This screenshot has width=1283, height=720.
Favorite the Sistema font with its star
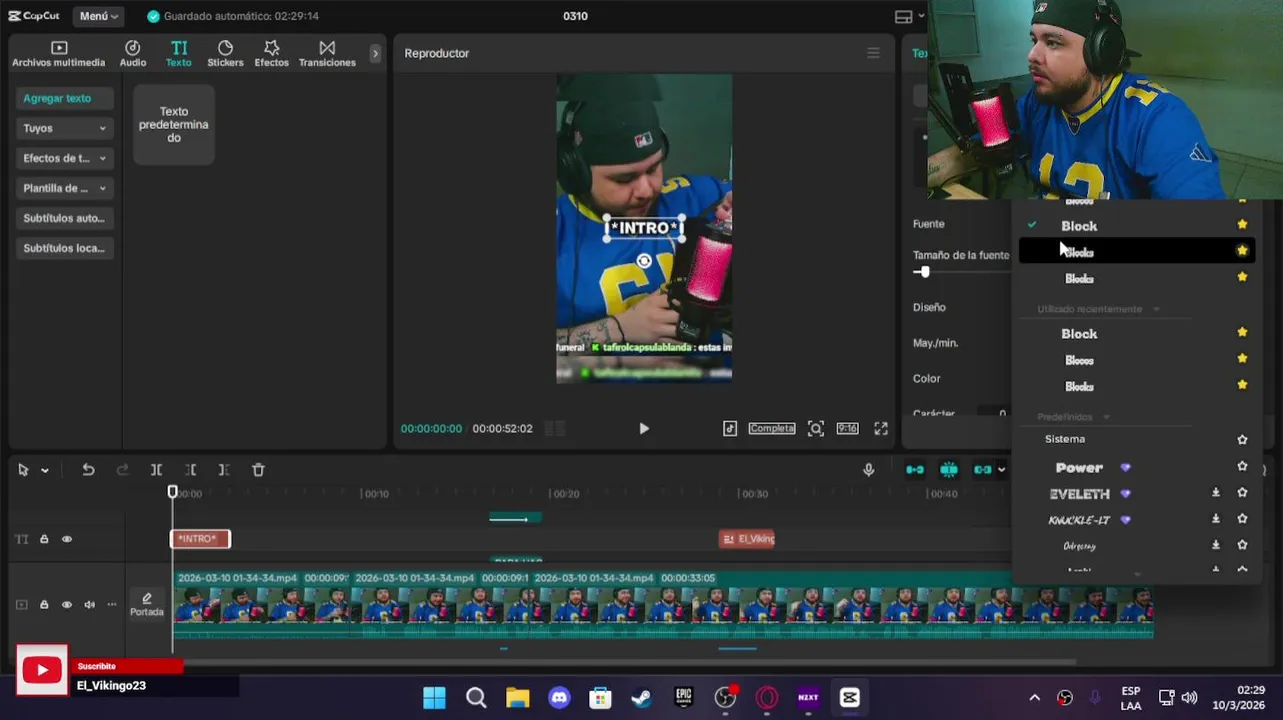(x=1242, y=439)
